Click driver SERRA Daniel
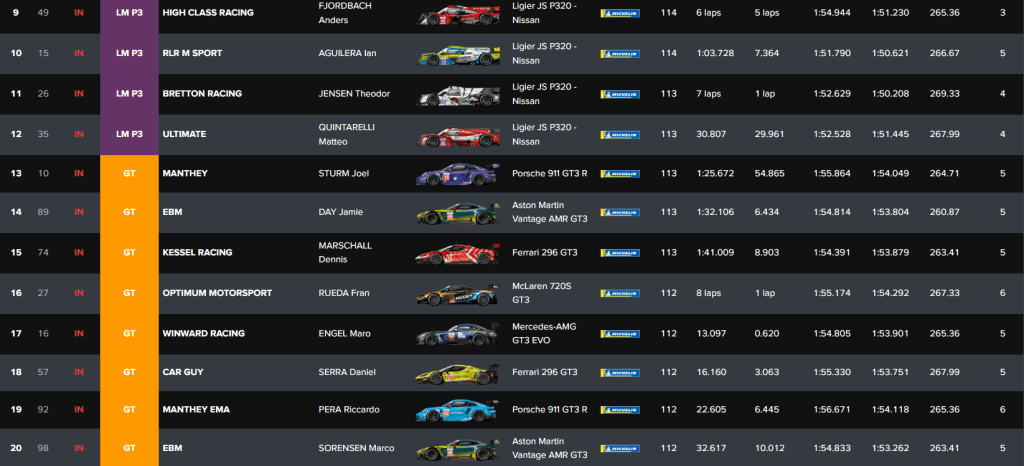Screen dimensions: 1024x466 tap(347, 372)
